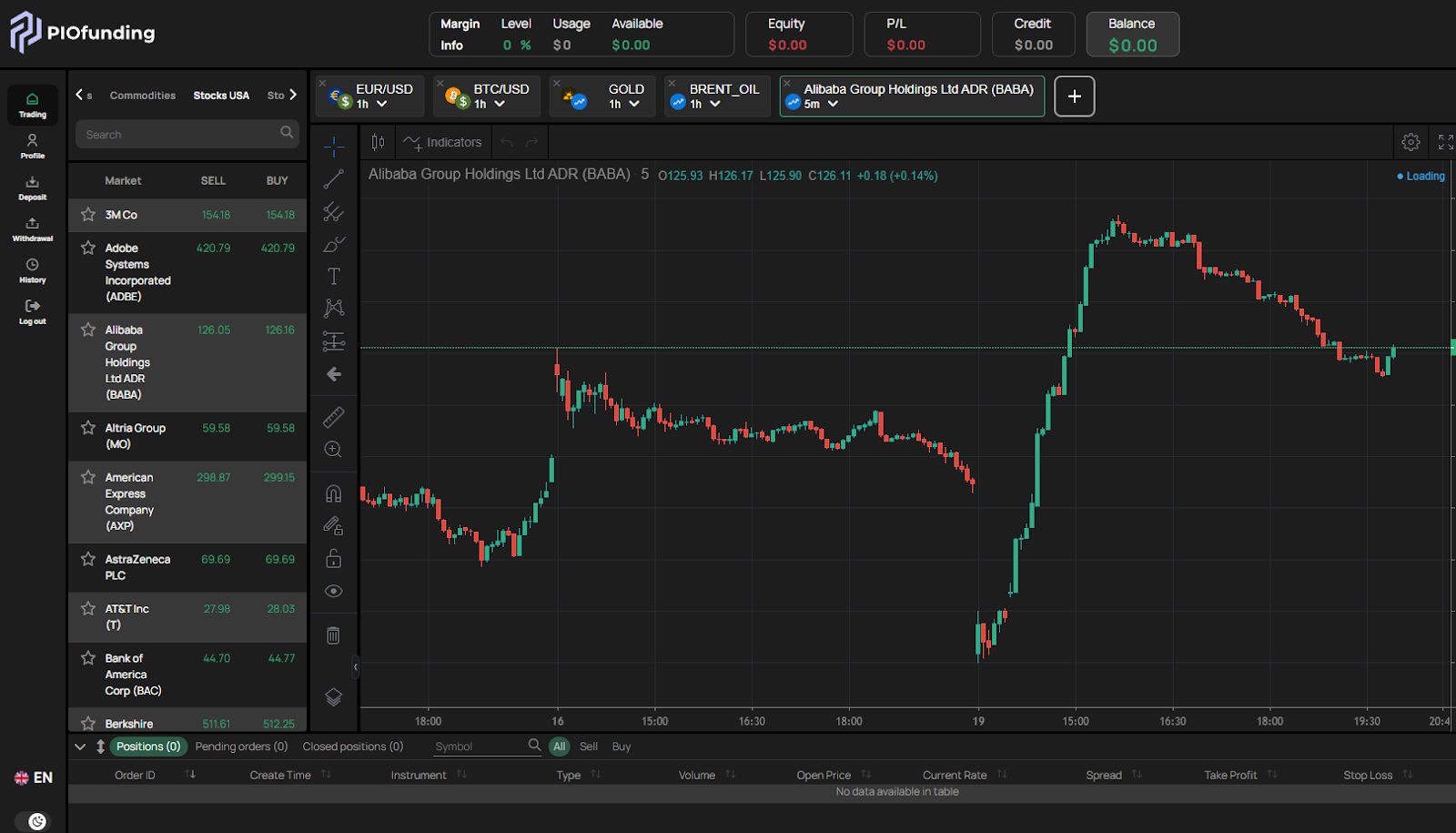Viewport: 1456px width, 833px height.
Task: Toggle magnet mode on chart
Action: coord(334,493)
